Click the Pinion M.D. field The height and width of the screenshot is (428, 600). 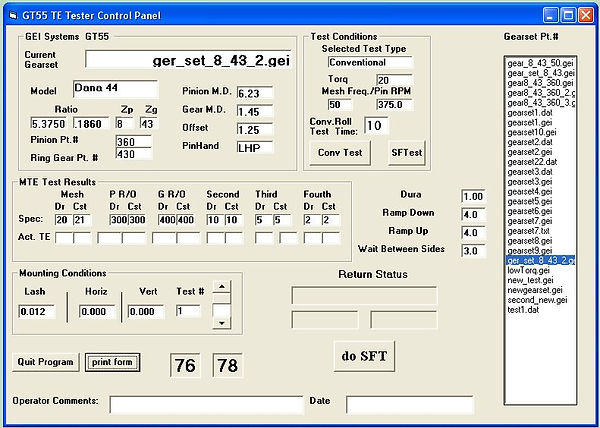[x=255, y=93]
